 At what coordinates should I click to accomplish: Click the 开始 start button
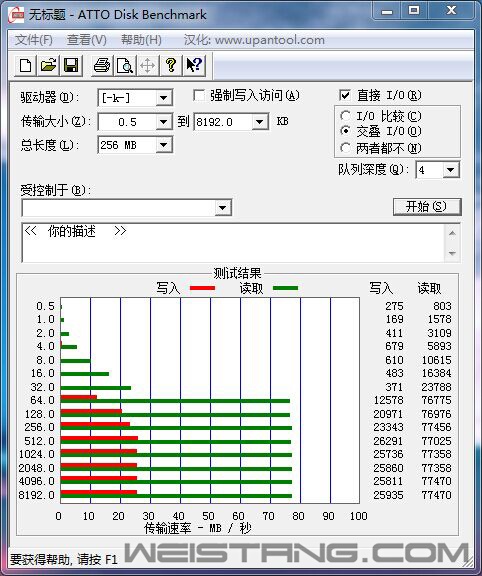[x=427, y=207]
